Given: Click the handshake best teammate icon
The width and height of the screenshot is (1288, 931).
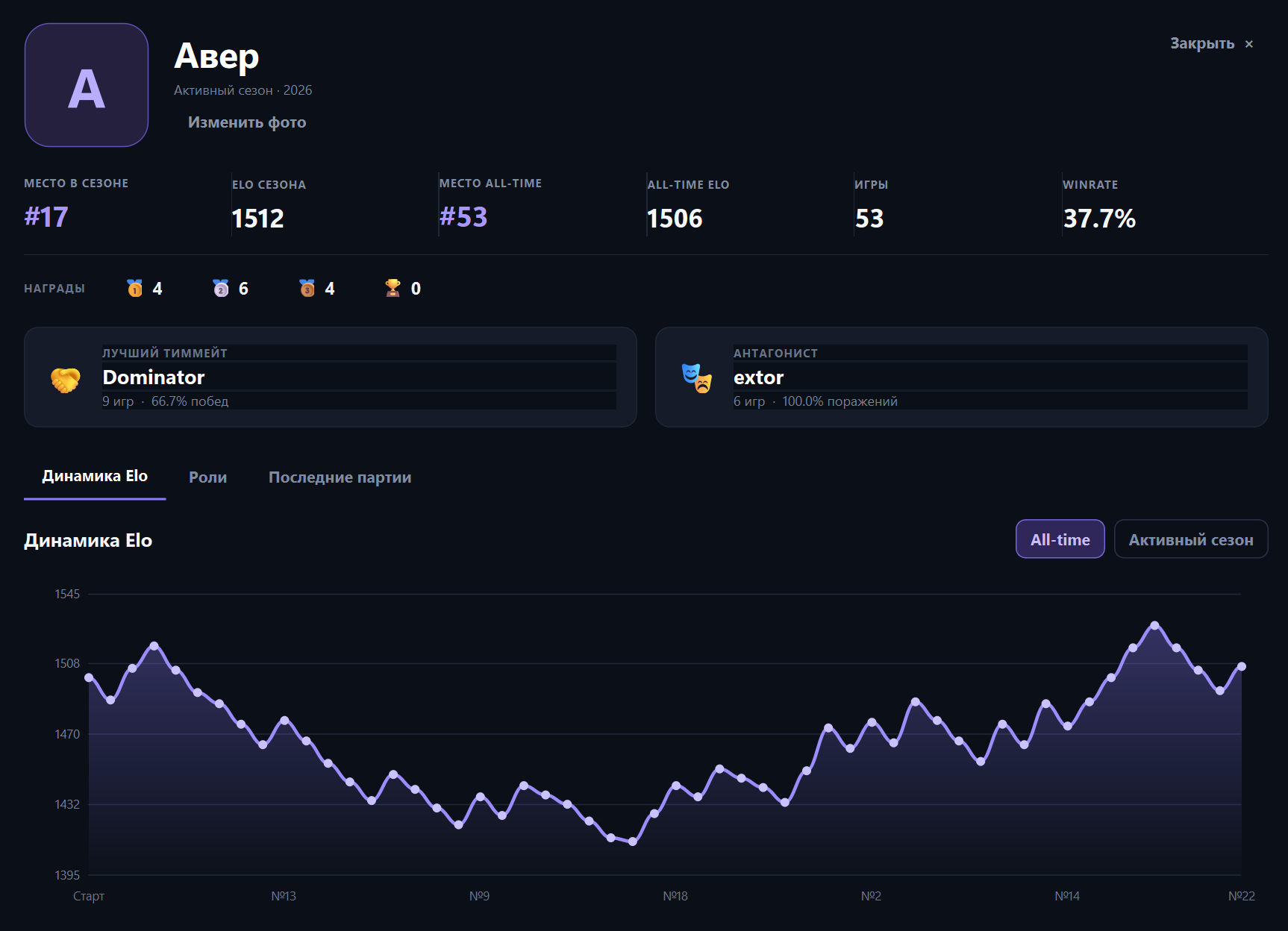Looking at the screenshot, I should click(x=66, y=380).
